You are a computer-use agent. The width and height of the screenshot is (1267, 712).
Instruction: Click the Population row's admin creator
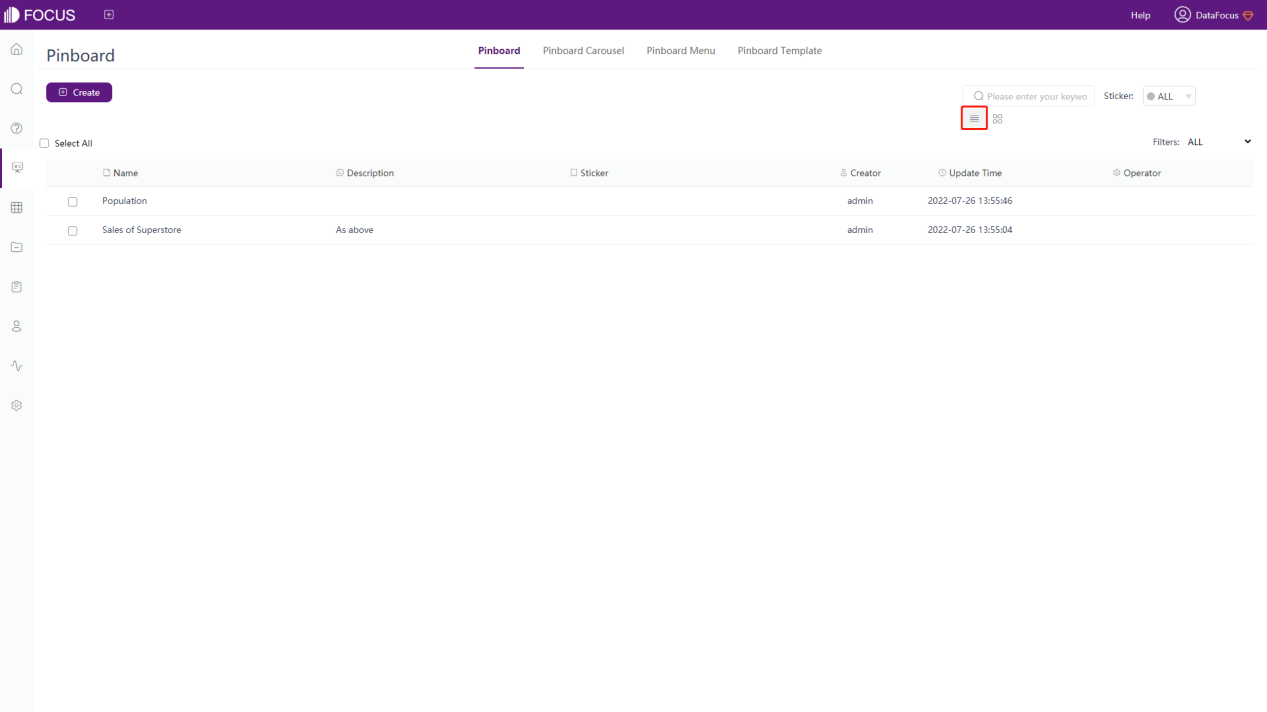click(860, 201)
